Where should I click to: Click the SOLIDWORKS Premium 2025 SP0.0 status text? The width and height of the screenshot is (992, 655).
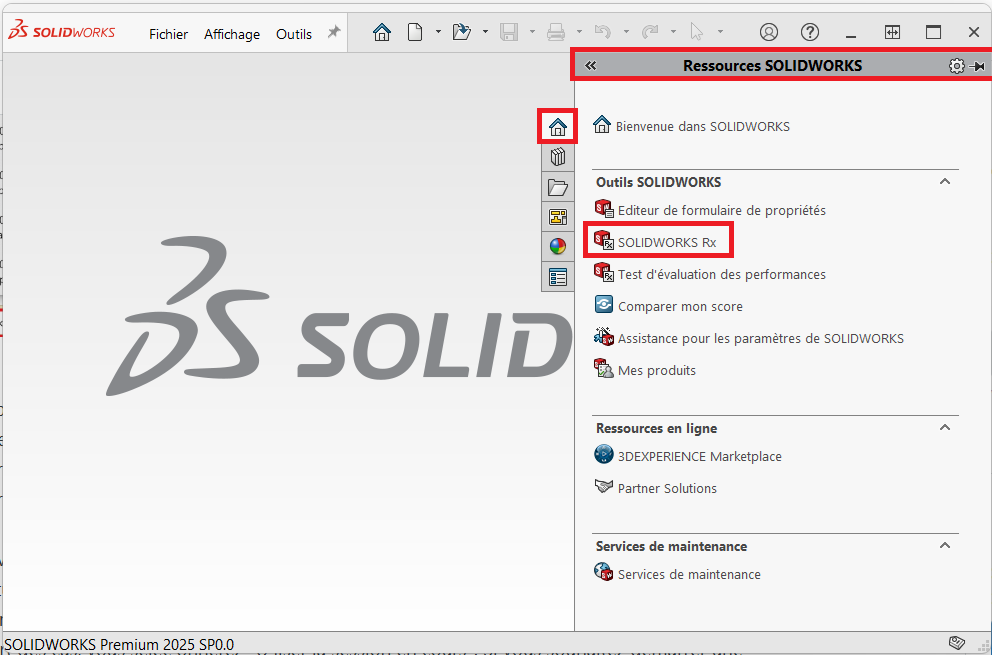point(119,644)
